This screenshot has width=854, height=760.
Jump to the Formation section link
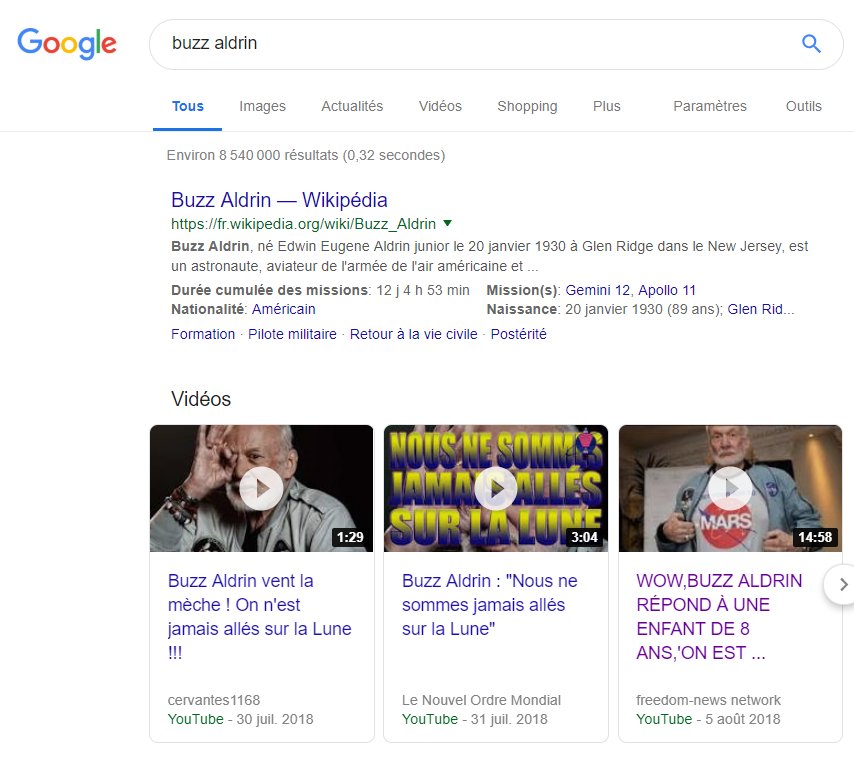(x=203, y=334)
